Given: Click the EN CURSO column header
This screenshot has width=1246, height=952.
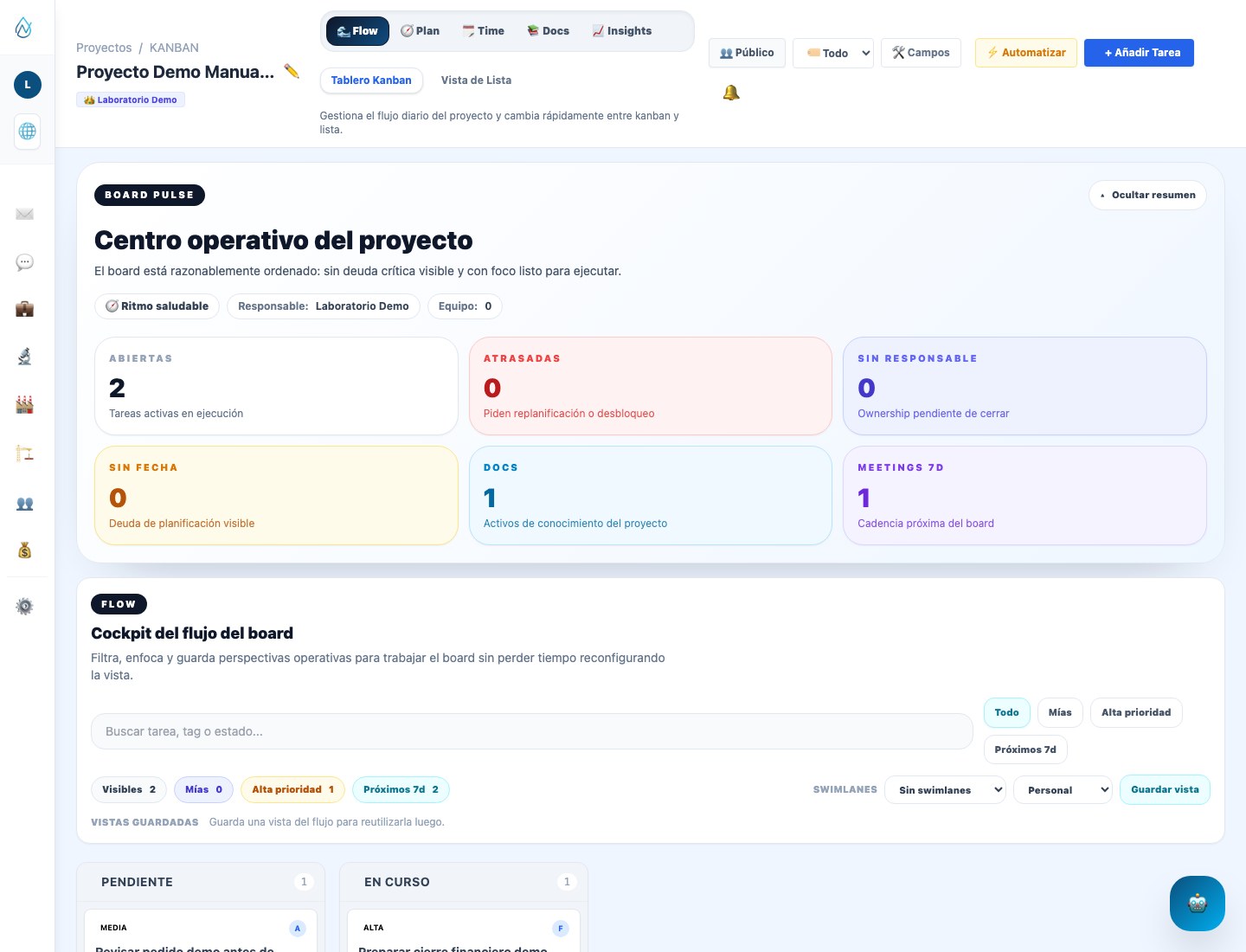Looking at the screenshot, I should click(x=464, y=882).
